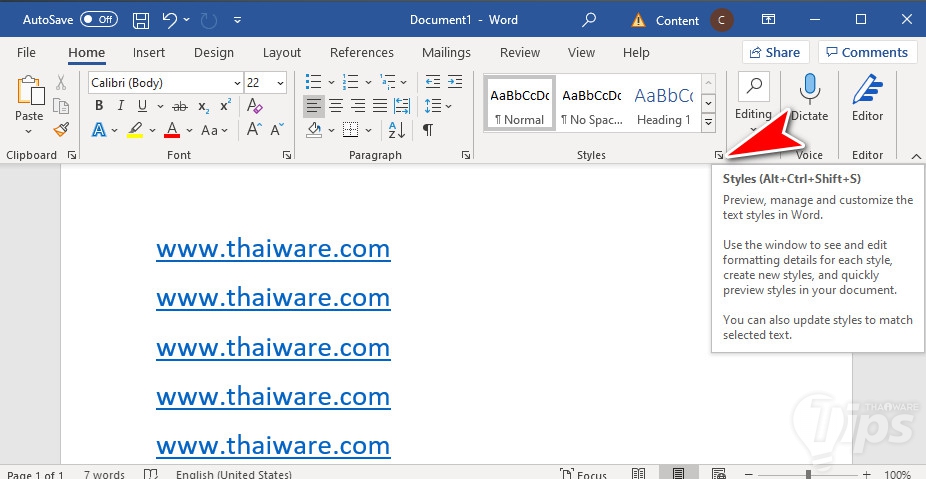Shrink font size
Viewport: 926px width, 479px height.
click(277, 129)
